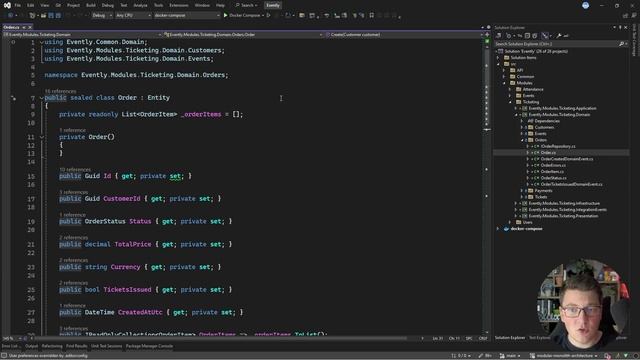Collapse the using directives block
The height and width of the screenshot is (360, 640).
click(x=42, y=42)
